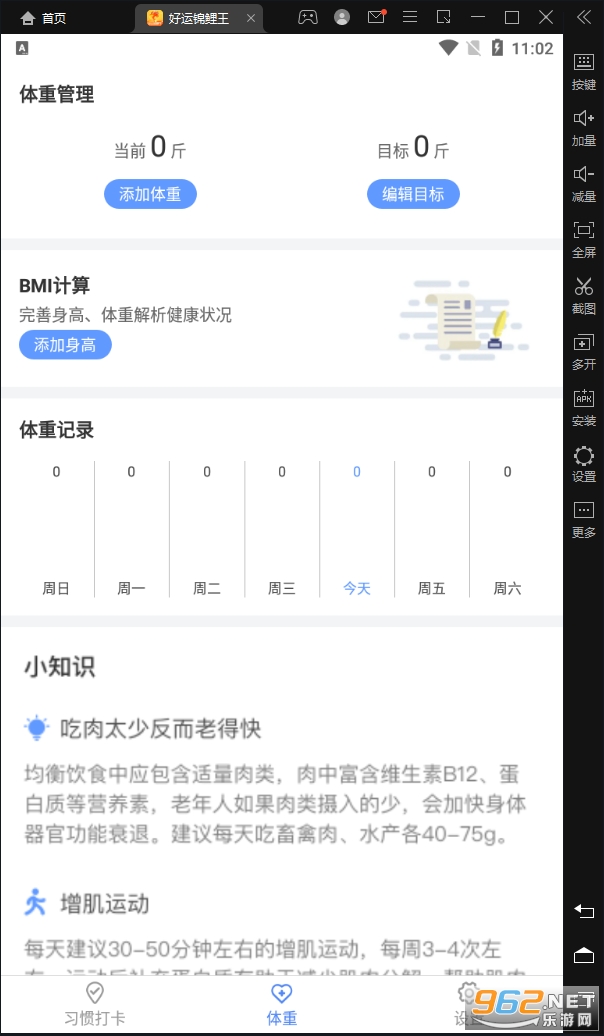Open the 按键 keyboard mapping tool
Screen dimensions: 604x1036
click(x=584, y=72)
